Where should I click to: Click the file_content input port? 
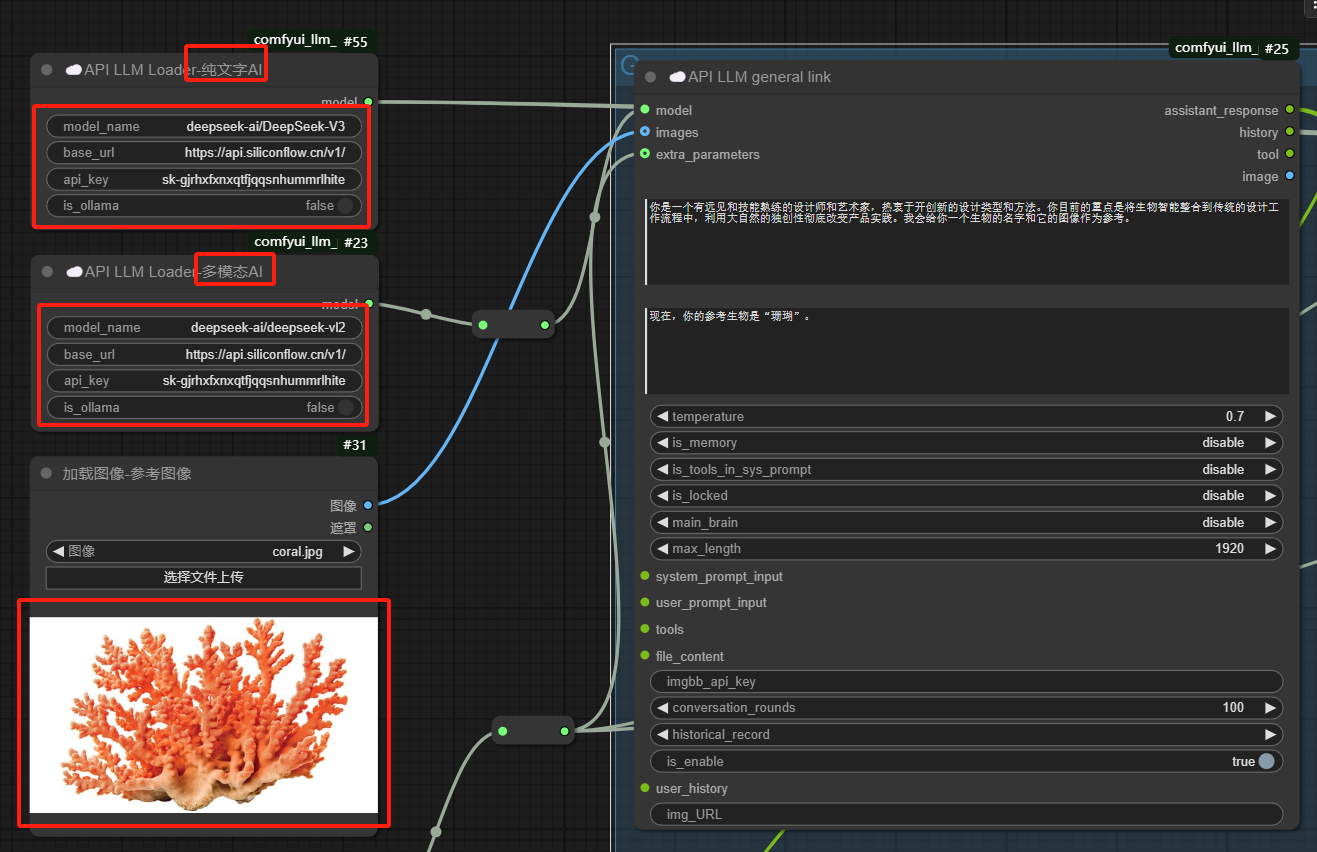coord(645,656)
